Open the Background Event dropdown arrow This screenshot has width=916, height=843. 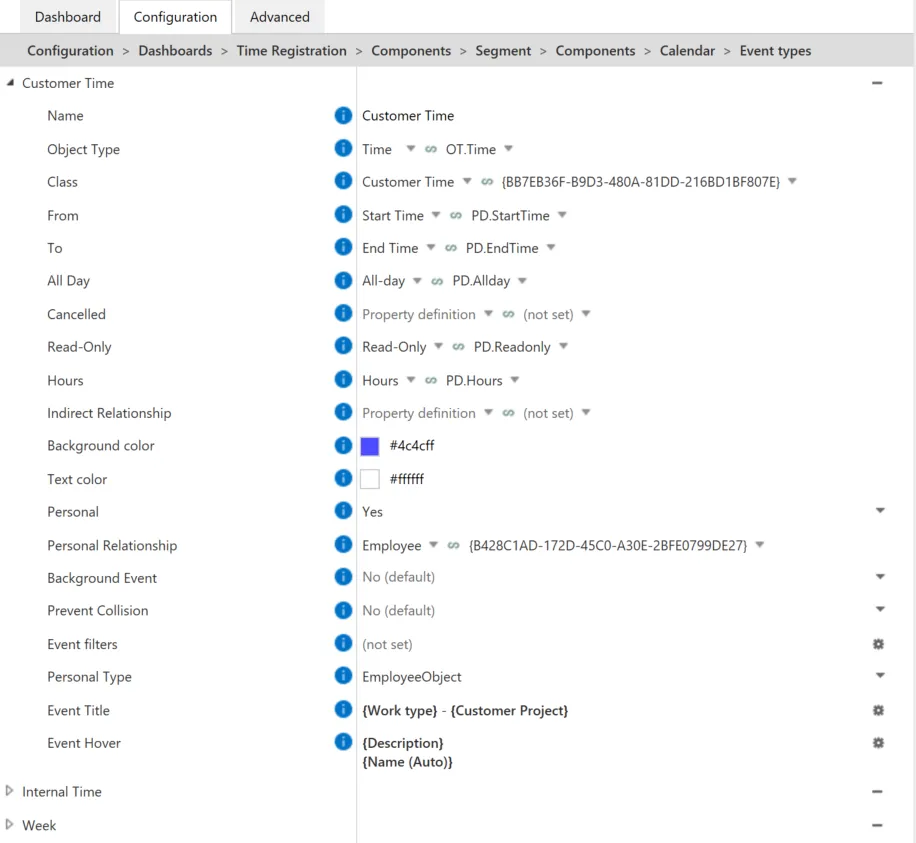(x=880, y=577)
